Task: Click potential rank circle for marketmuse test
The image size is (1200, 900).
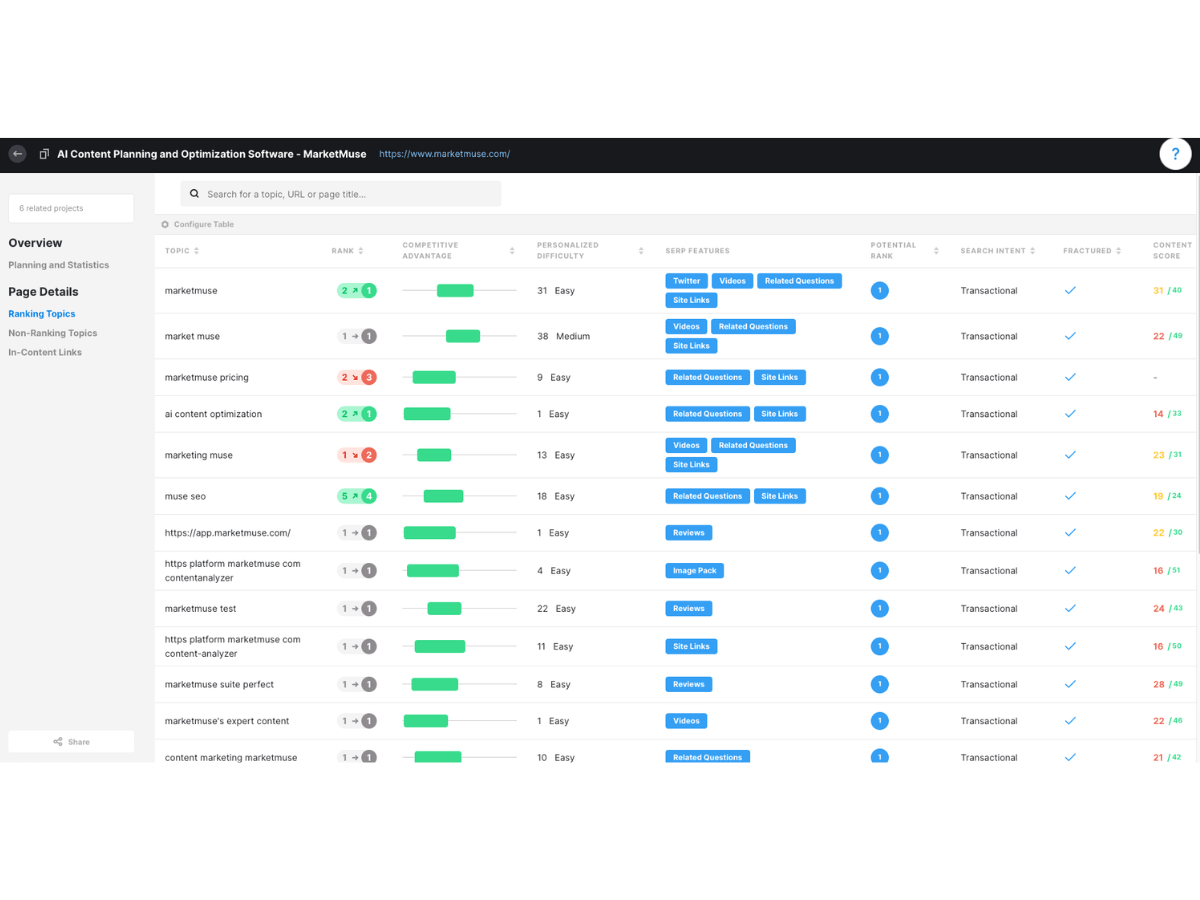Action: (x=880, y=608)
